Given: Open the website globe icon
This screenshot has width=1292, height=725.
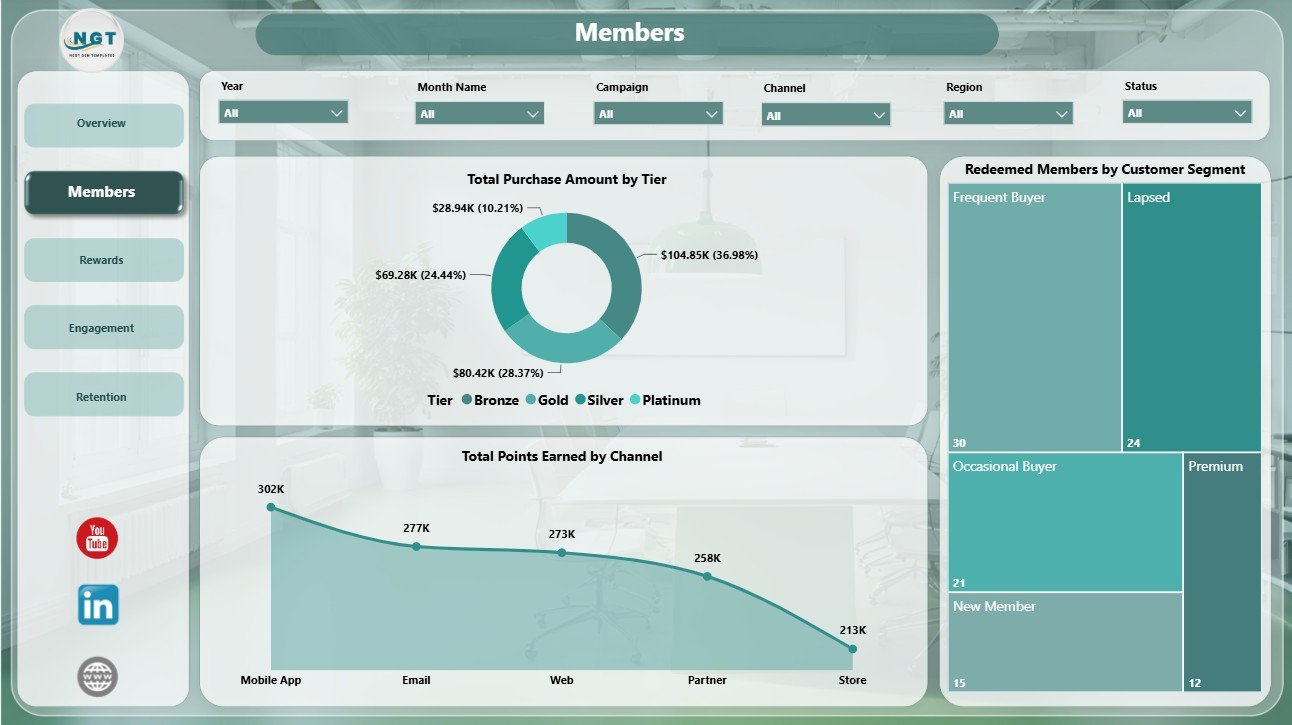Looking at the screenshot, I should [x=98, y=677].
